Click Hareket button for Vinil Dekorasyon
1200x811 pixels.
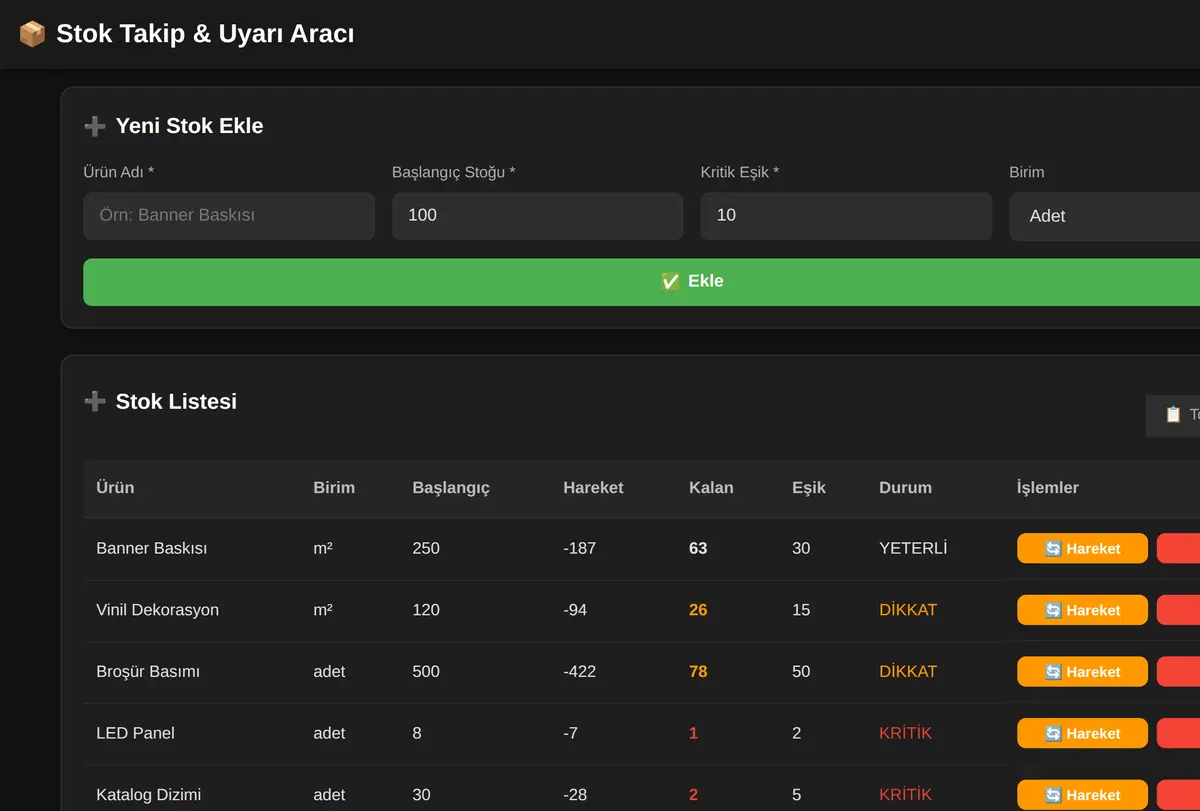pyautogui.click(x=1082, y=610)
